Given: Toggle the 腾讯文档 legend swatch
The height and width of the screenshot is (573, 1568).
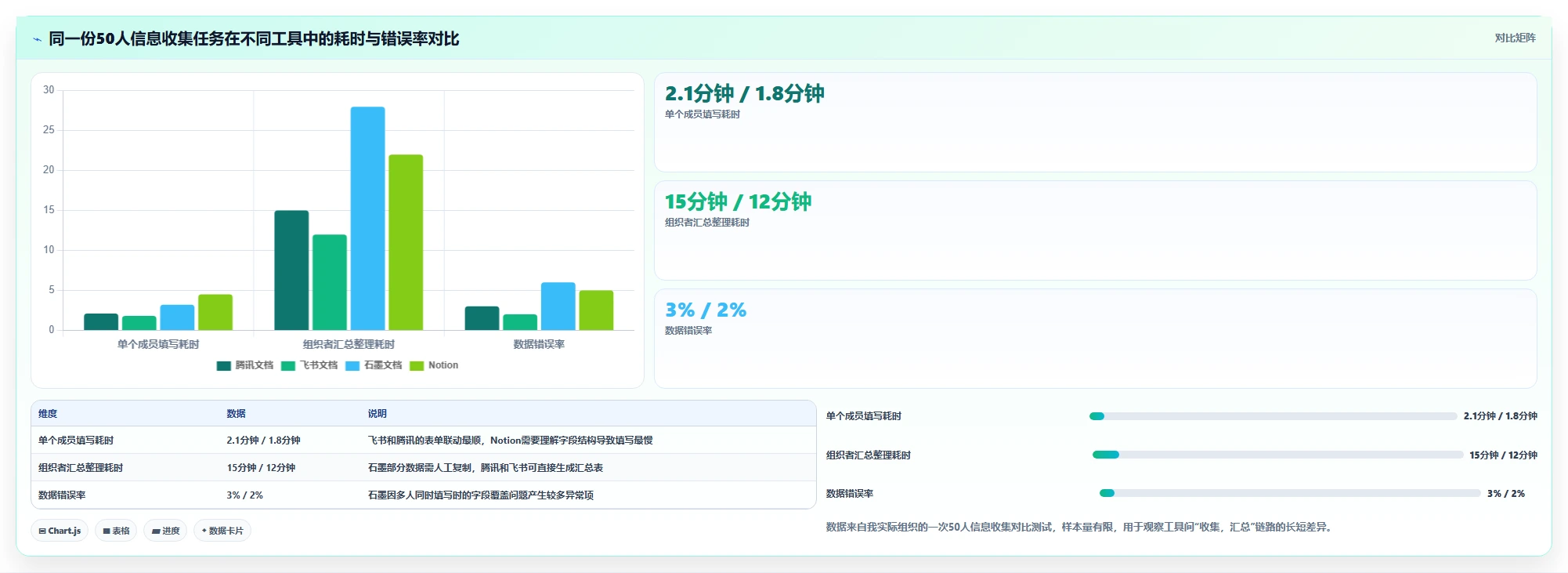Looking at the screenshot, I should [x=223, y=365].
